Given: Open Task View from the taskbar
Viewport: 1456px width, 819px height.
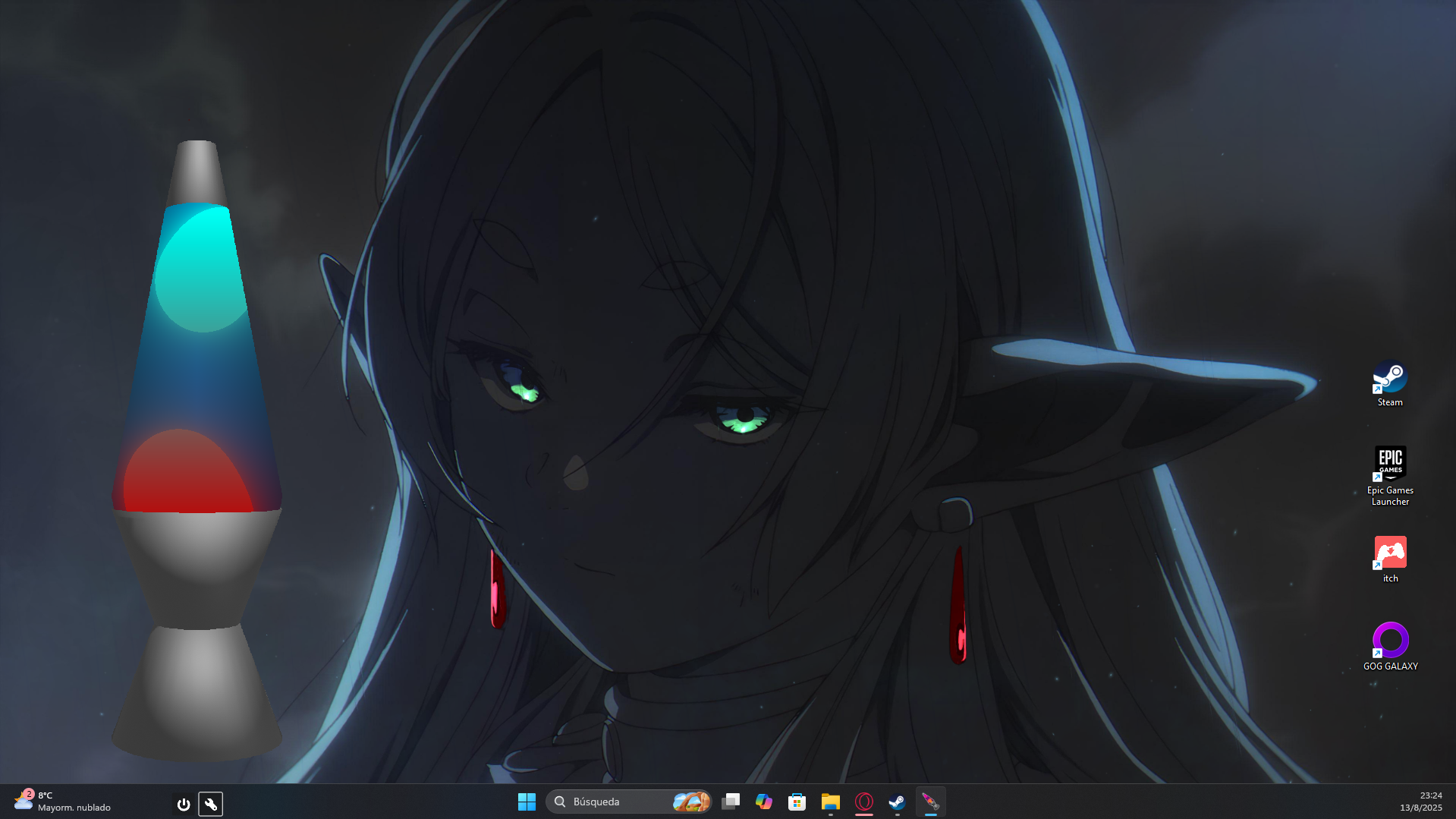Looking at the screenshot, I should click(x=731, y=802).
